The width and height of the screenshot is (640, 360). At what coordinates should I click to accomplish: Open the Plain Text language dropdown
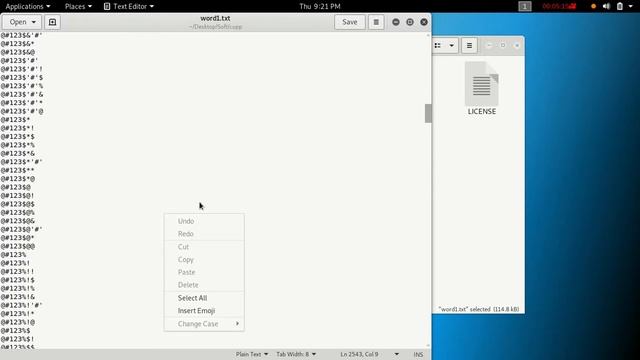coord(252,354)
